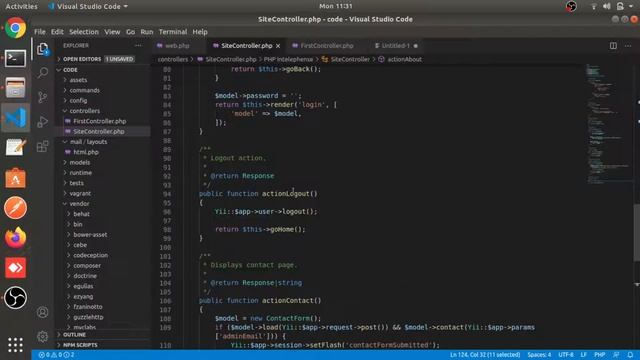Collapse the CODE root folder
The width and height of the screenshot is (640, 360).
pos(103,70)
